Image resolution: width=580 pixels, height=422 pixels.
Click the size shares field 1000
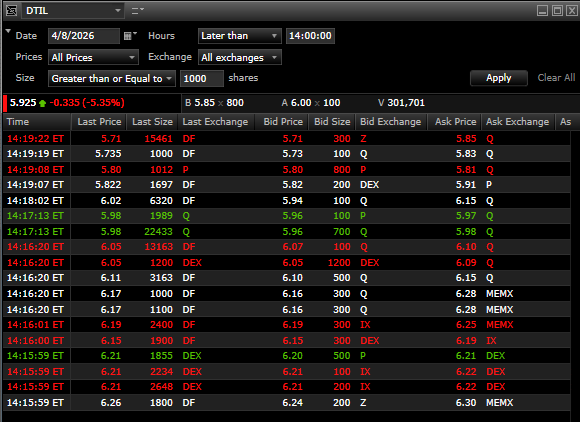pos(202,78)
